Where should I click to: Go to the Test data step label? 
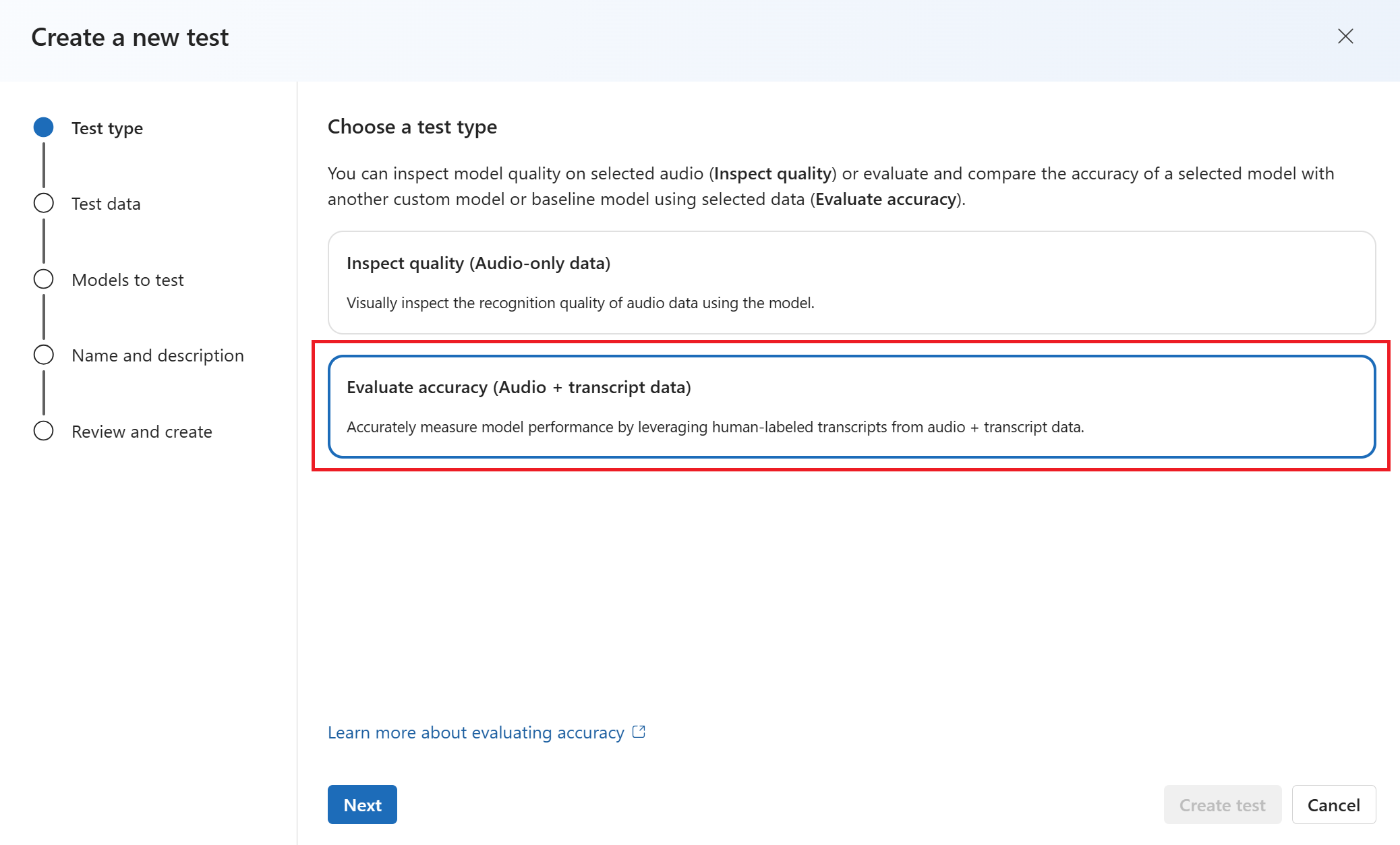106,204
